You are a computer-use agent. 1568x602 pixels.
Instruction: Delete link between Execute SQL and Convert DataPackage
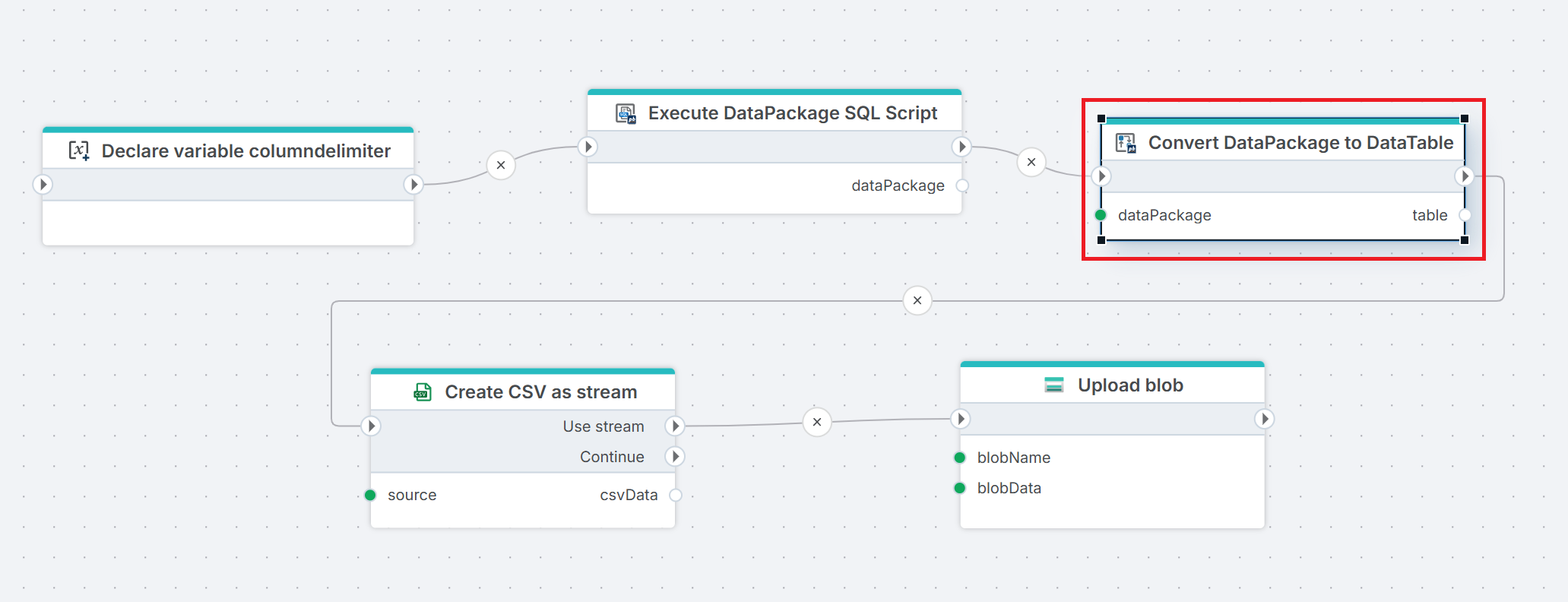(x=1031, y=162)
